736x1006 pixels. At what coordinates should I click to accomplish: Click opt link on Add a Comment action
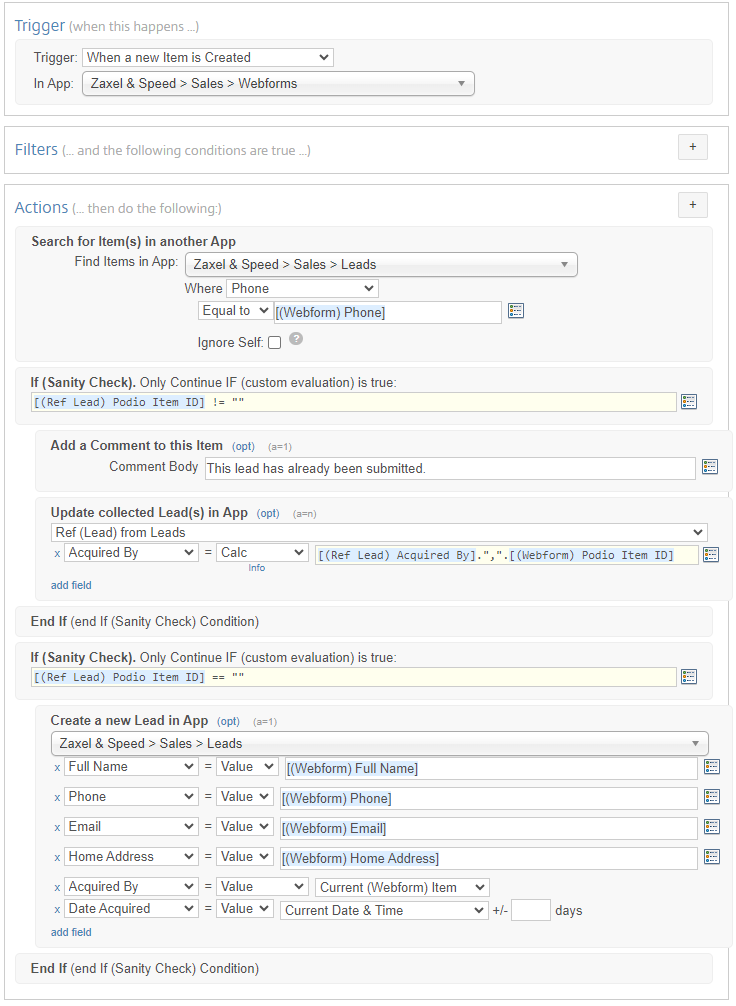click(x=243, y=447)
